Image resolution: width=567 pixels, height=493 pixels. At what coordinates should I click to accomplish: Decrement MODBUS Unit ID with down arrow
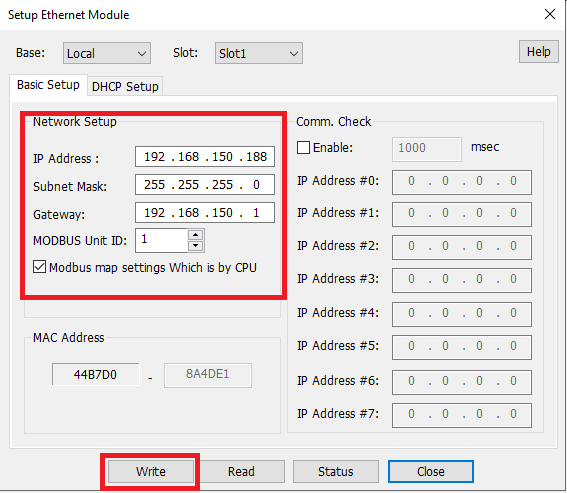coord(196,246)
